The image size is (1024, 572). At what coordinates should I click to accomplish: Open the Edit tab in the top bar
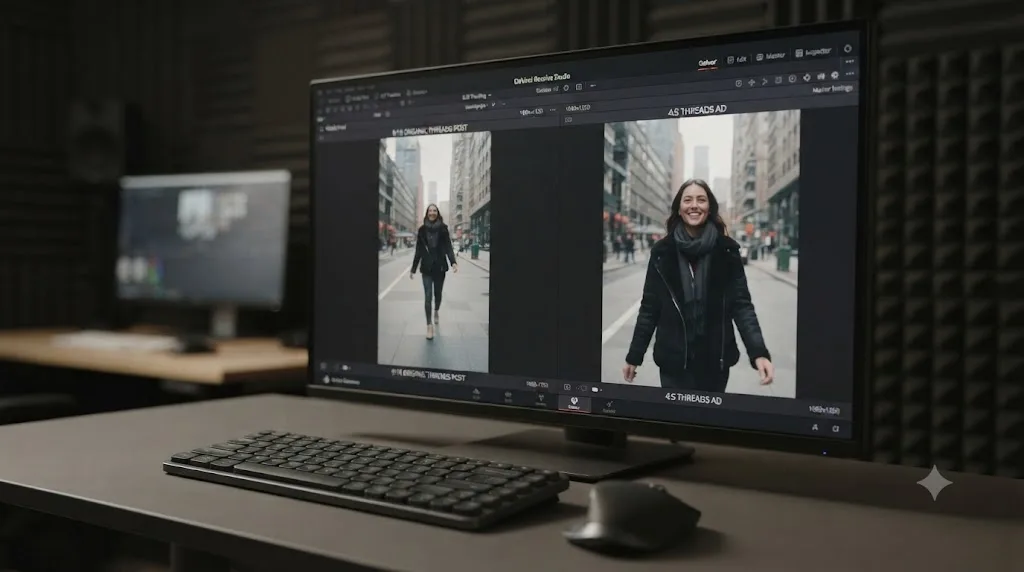click(x=737, y=59)
